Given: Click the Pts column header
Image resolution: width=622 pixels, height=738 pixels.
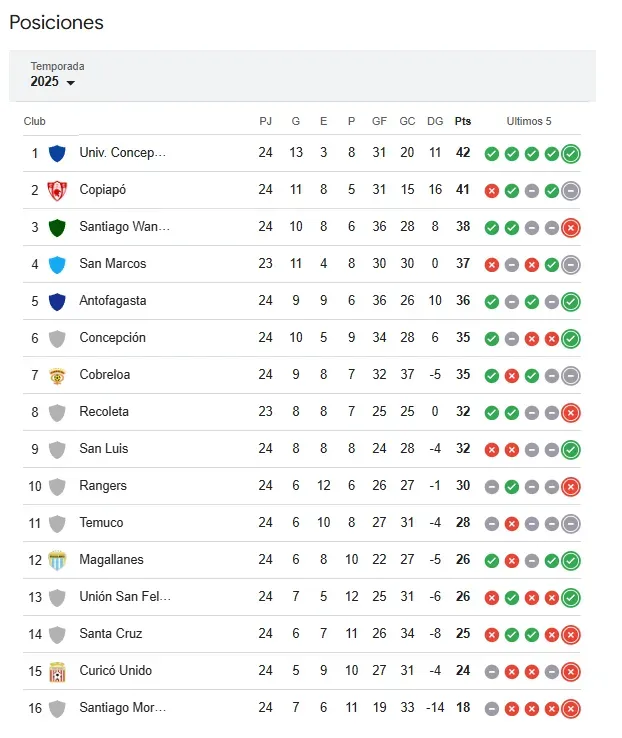Looking at the screenshot, I should point(463,121).
